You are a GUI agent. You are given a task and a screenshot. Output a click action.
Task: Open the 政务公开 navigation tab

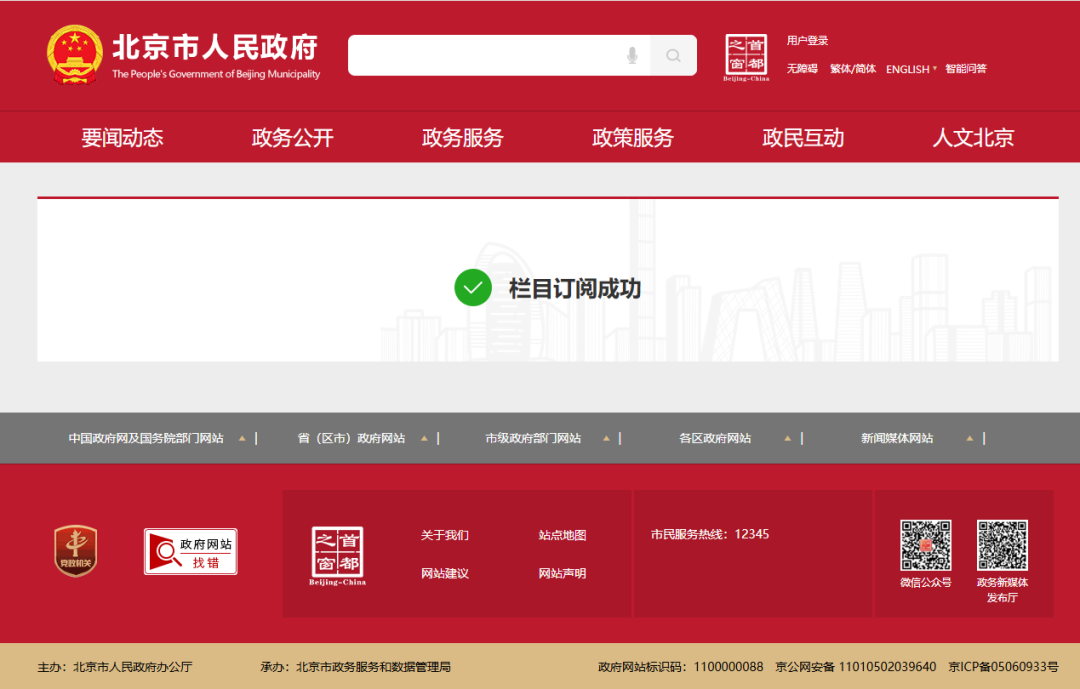(x=292, y=138)
